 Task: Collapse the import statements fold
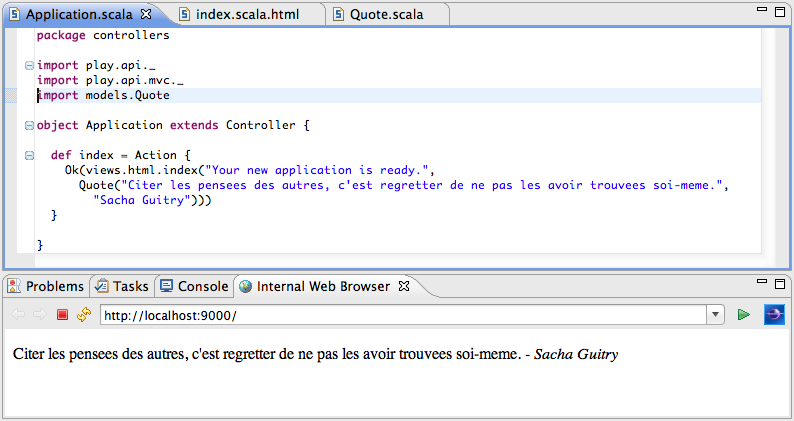29,66
